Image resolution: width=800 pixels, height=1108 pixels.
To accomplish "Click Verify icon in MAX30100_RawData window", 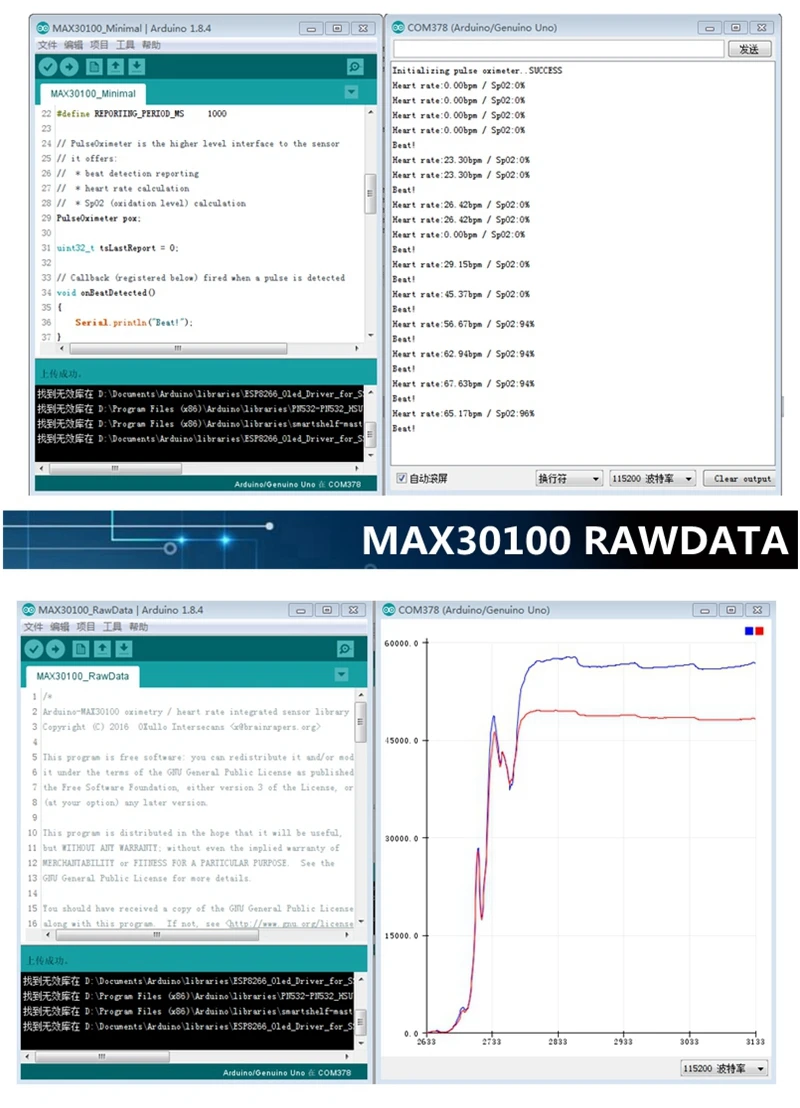I will (x=33, y=649).
